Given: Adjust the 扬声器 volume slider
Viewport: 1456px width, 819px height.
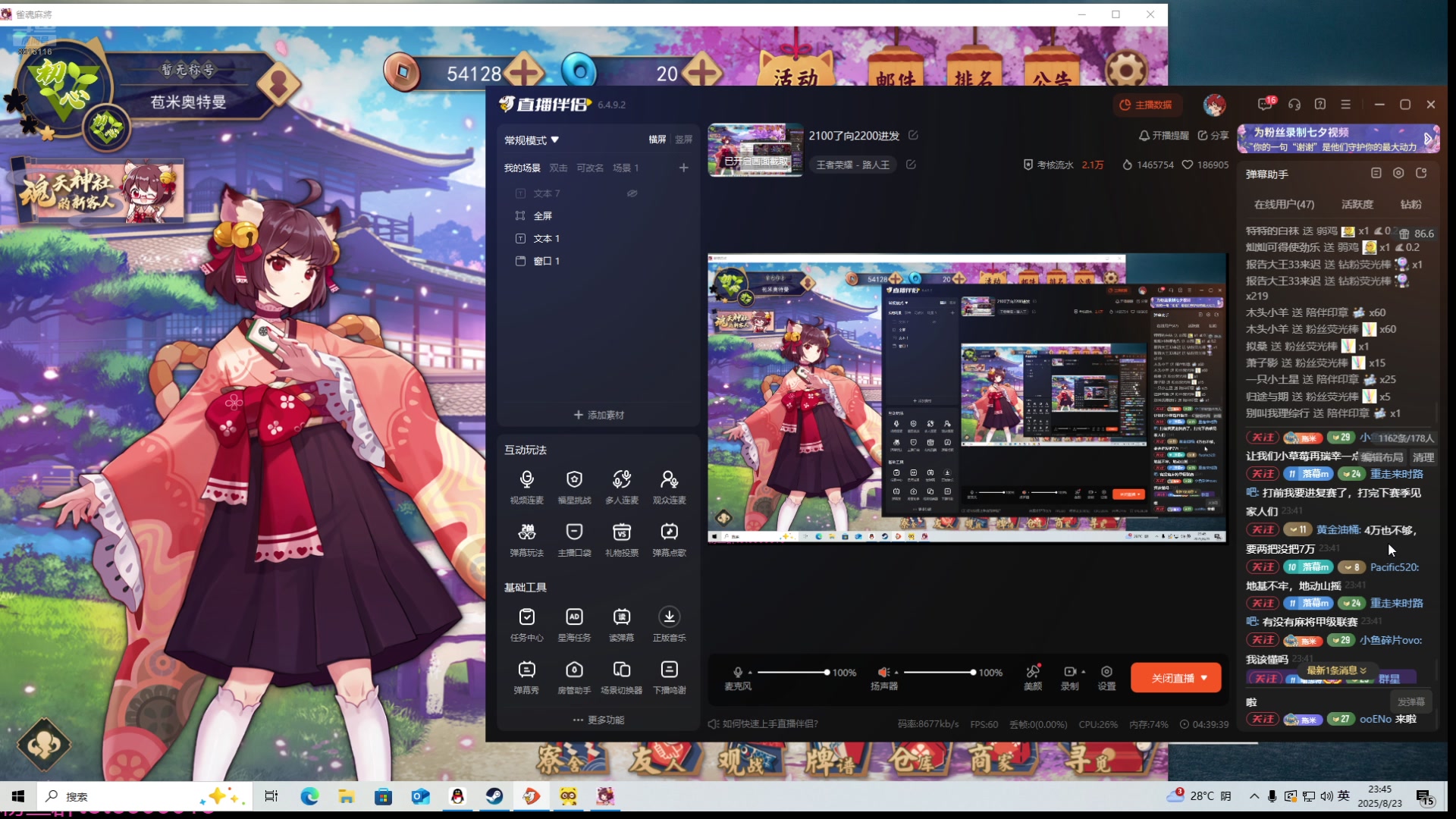Looking at the screenshot, I should tap(939, 673).
